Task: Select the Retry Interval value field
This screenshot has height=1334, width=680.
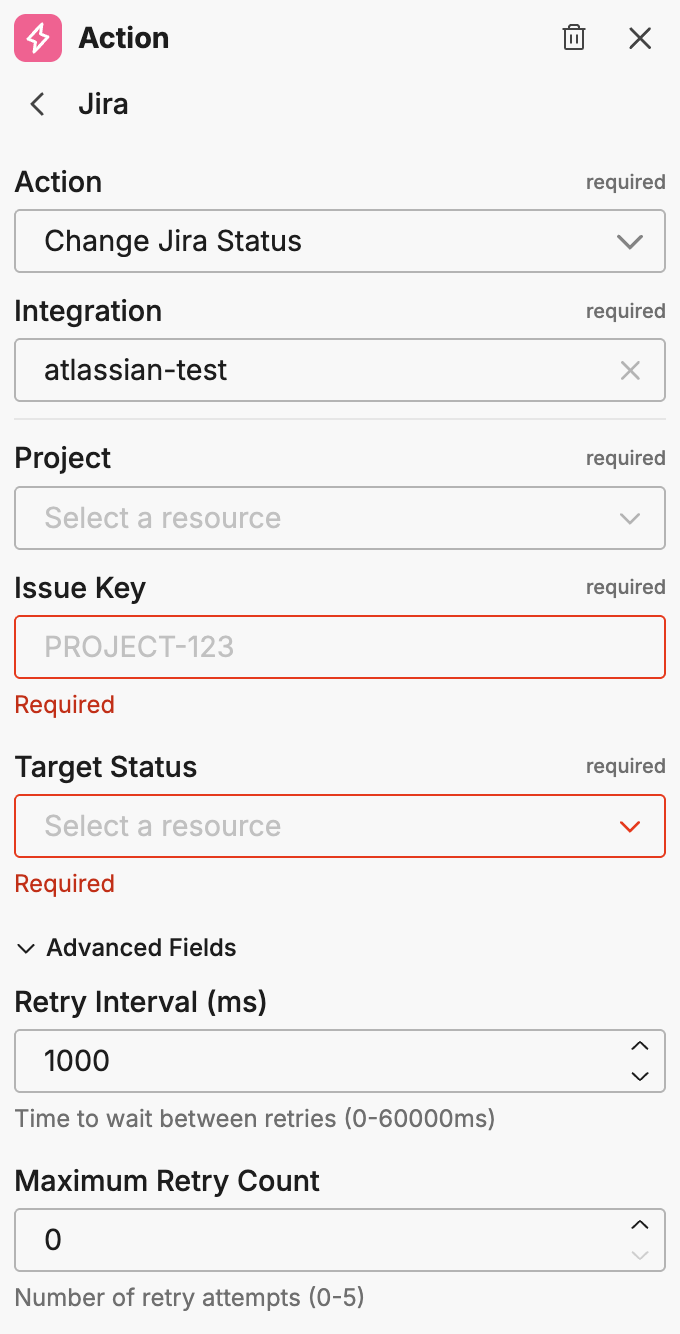Action: [x=300, y=1060]
